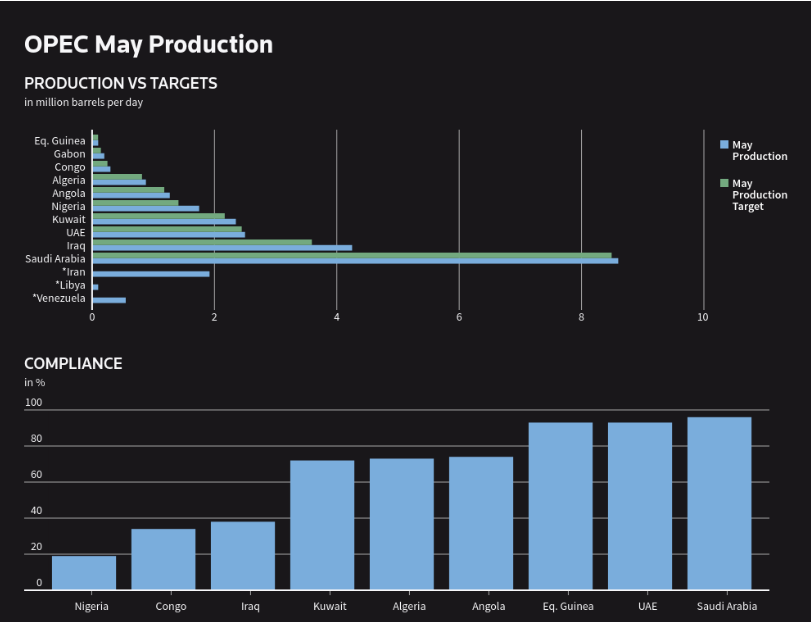Select the Nigeria compliance bar
811x622 pixels.
point(84,573)
